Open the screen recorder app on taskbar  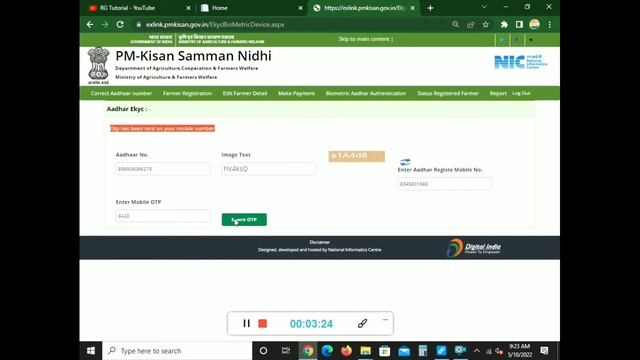pyautogui.click(x=460, y=351)
